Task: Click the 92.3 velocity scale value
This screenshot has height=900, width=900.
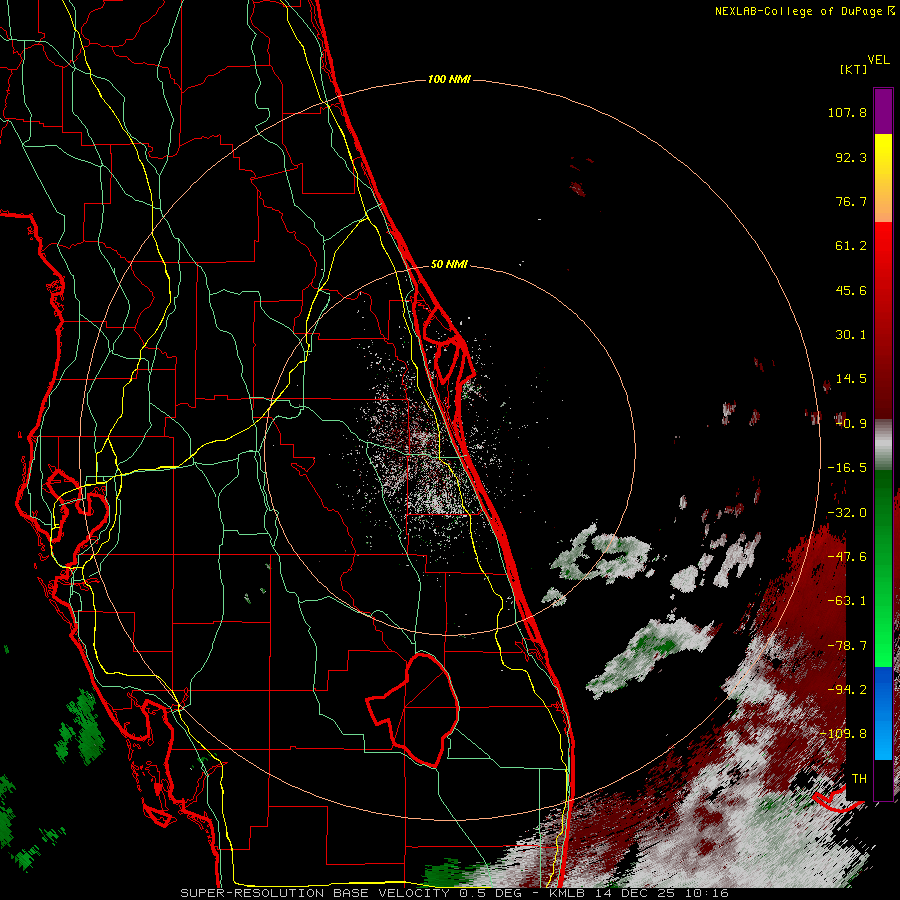Action: pyautogui.click(x=851, y=157)
